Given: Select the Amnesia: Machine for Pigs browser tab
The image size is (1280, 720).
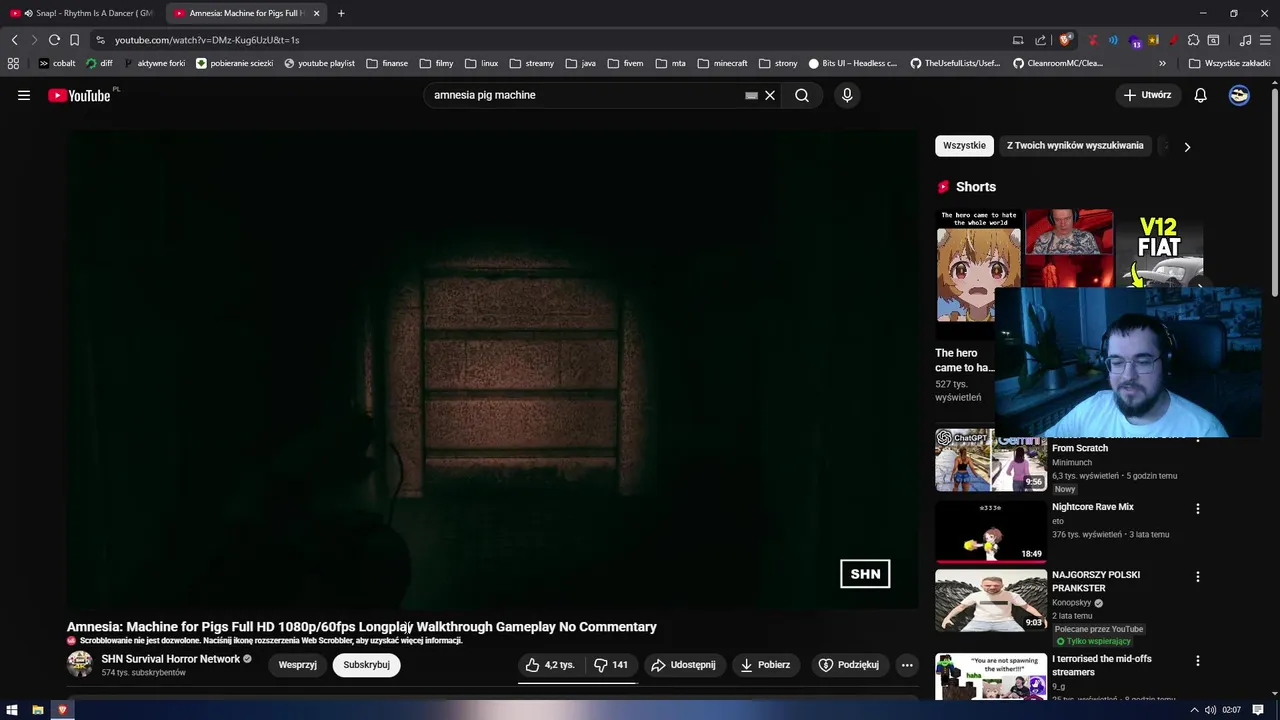Looking at the screenshot, I should coord(246,13).
